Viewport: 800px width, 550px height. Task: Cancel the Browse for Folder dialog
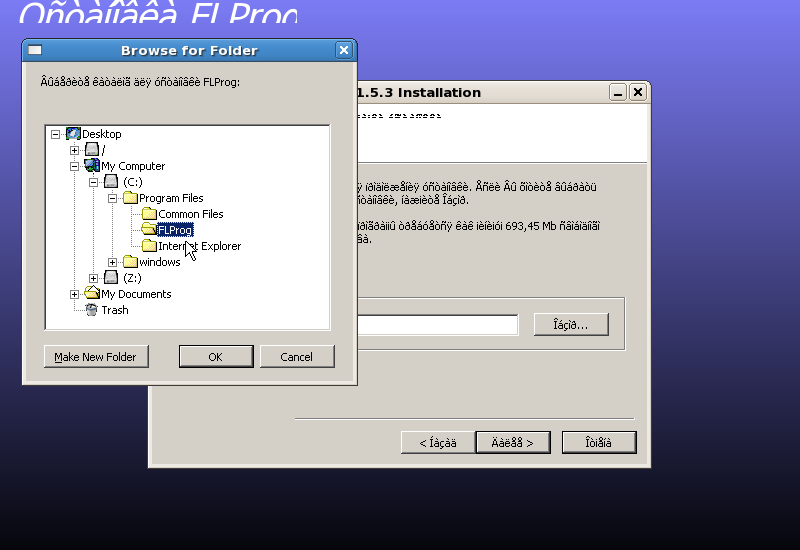tap(297, 357)
